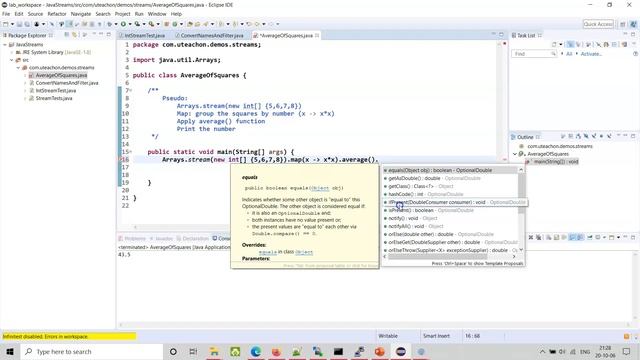Open the Refactor menu
The width and height of the screenshot is (640, 360).
(x=57, y=14)
